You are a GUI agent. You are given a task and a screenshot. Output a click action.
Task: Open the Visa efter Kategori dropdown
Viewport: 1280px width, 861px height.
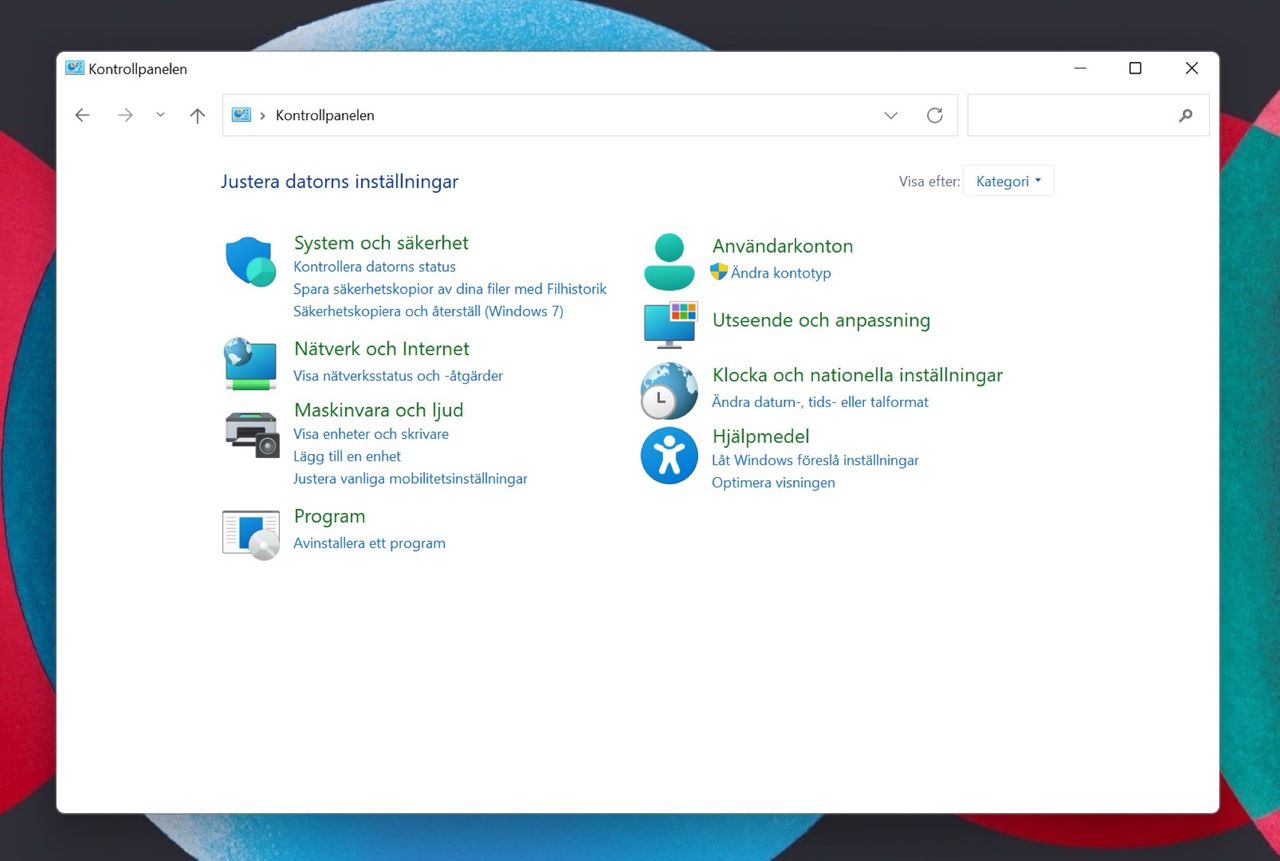(1008, 181)
